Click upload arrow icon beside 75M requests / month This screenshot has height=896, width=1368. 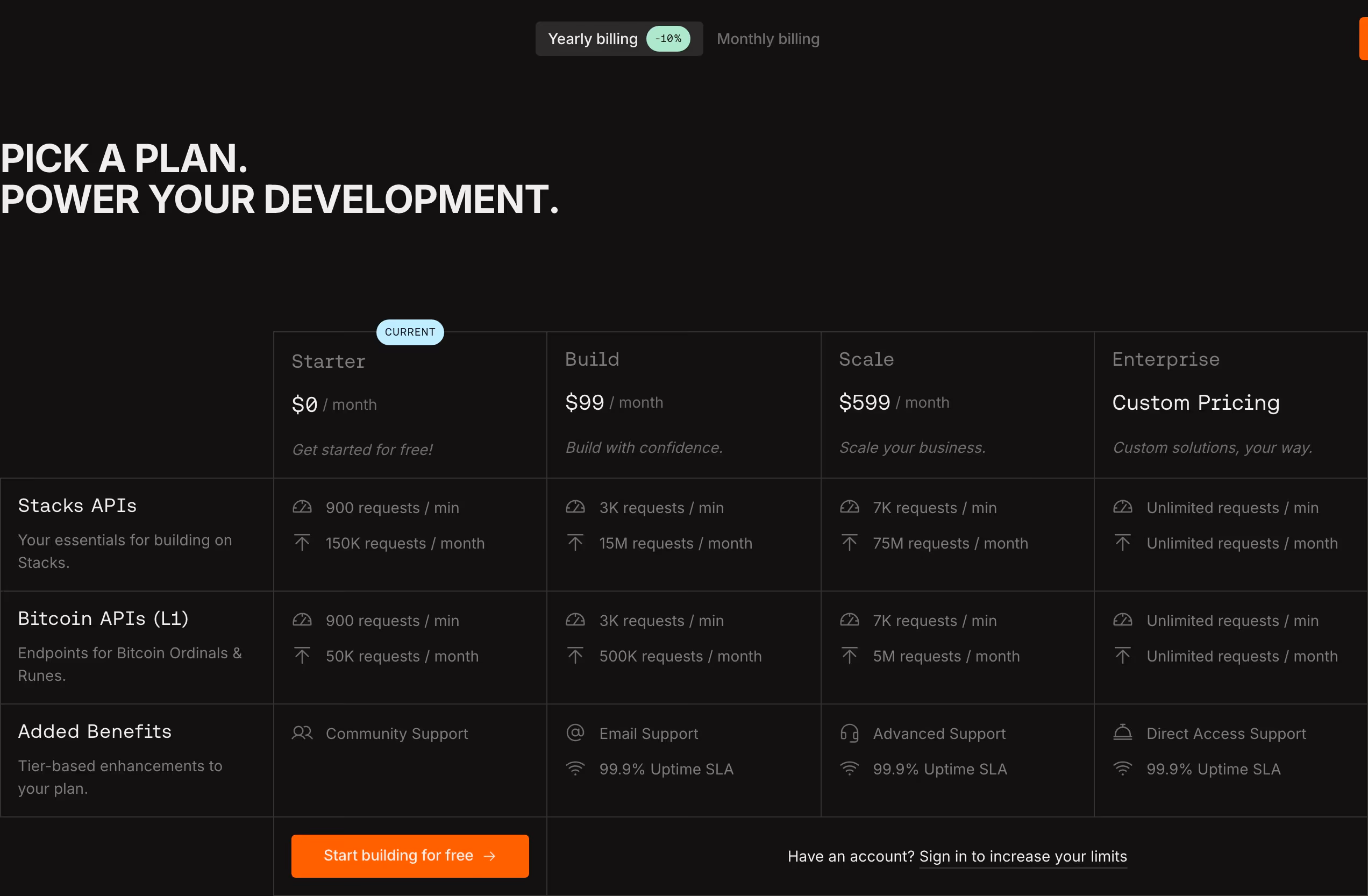(x=849, y=543)
